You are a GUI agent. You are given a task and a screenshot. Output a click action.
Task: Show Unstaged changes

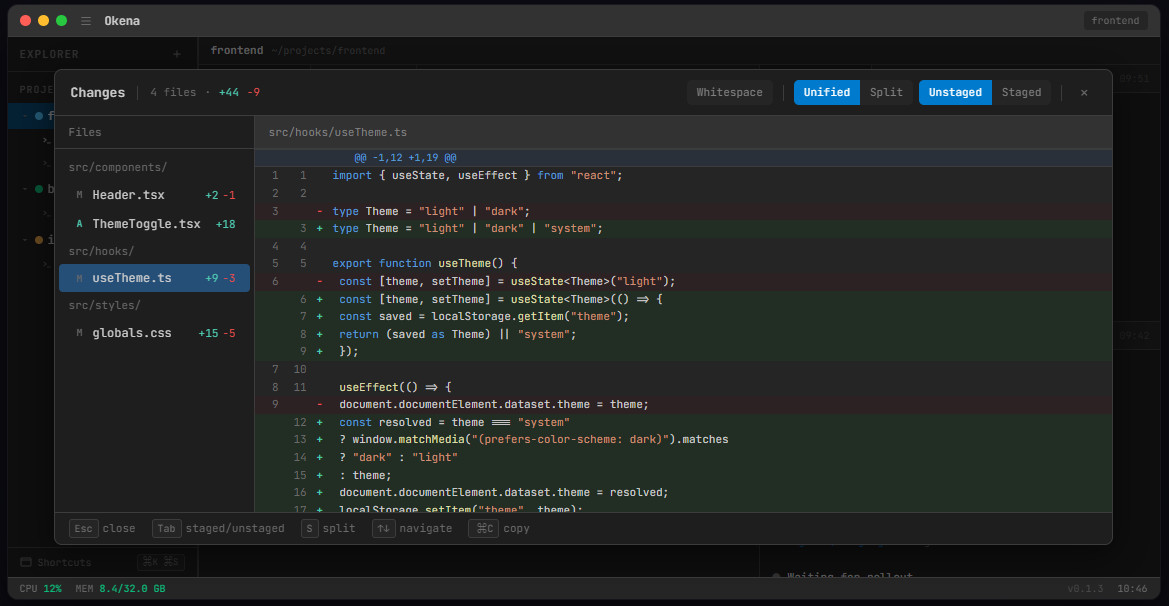(x=955, y=92)
